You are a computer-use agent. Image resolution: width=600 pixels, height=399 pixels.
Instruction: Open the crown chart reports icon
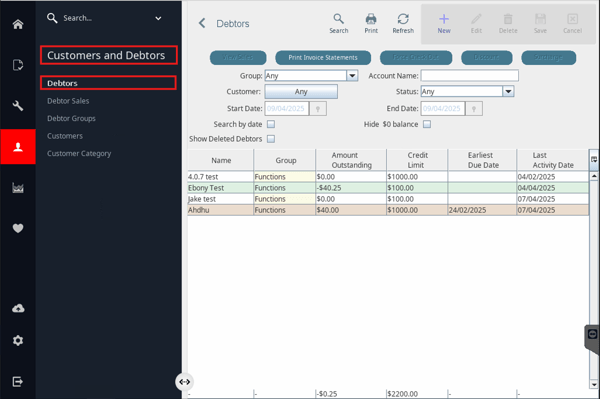(x=18, y=187)
